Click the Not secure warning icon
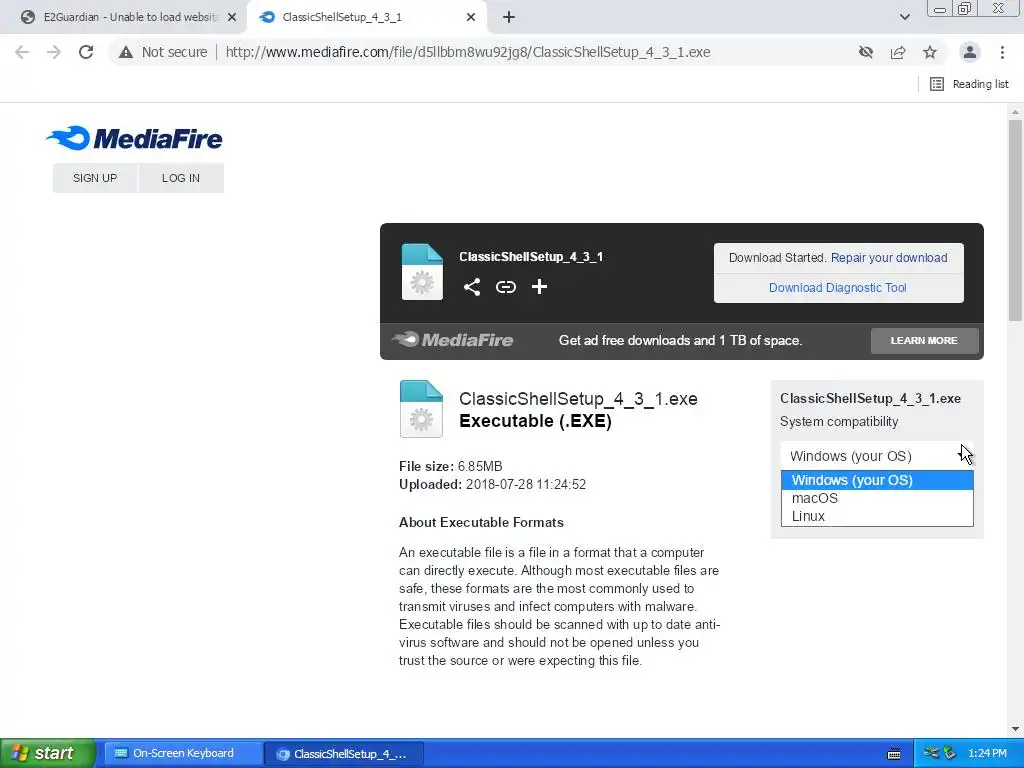The height and width of the screenshot is (768, 1024). coord(126,52)
